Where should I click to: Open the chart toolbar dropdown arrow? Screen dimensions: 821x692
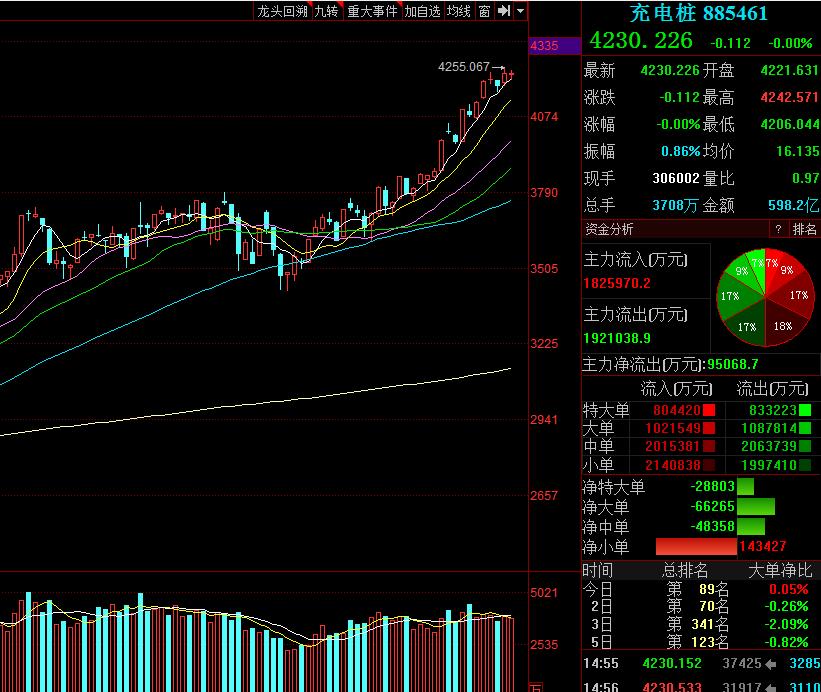click(520, 11)
